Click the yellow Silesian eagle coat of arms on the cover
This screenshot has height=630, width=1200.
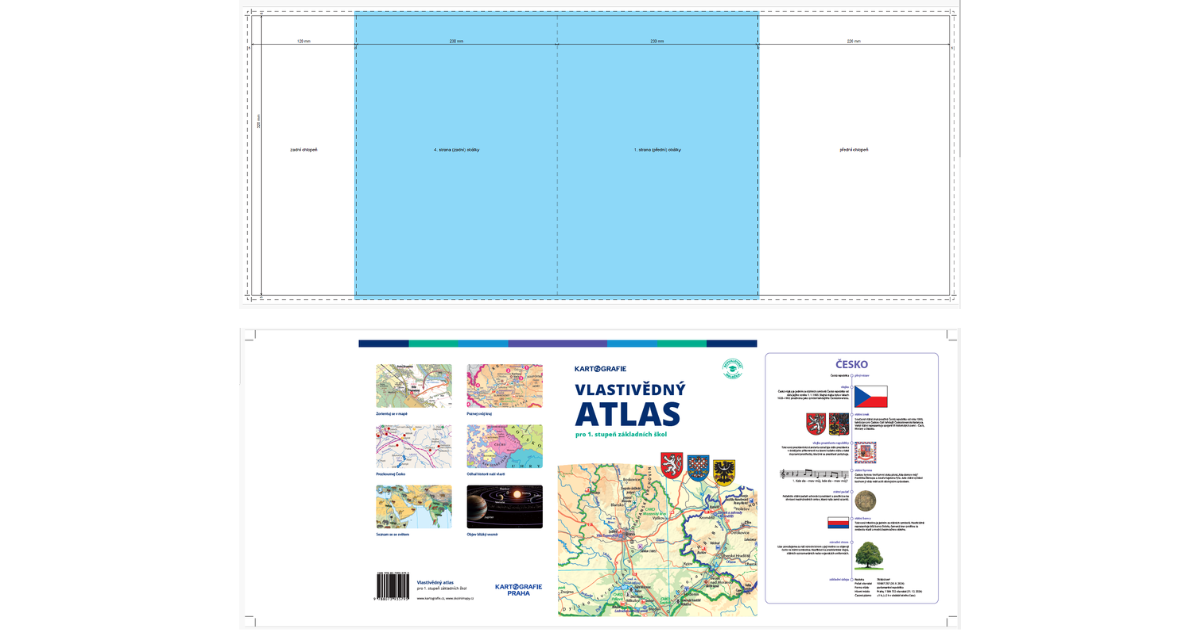(724, 472)
